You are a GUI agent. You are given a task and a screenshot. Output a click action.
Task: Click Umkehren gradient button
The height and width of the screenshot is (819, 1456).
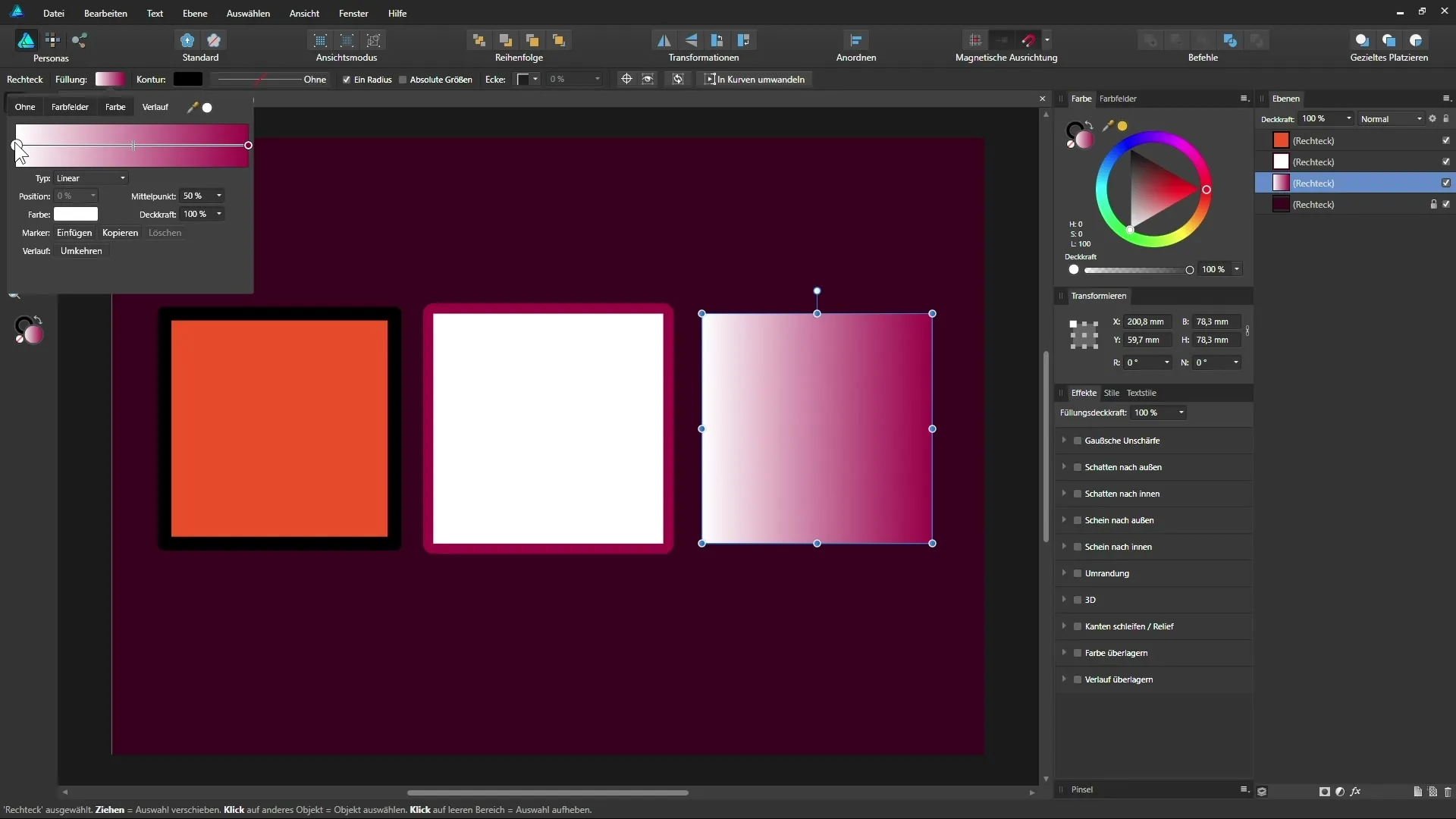click(x=81, y=251)
